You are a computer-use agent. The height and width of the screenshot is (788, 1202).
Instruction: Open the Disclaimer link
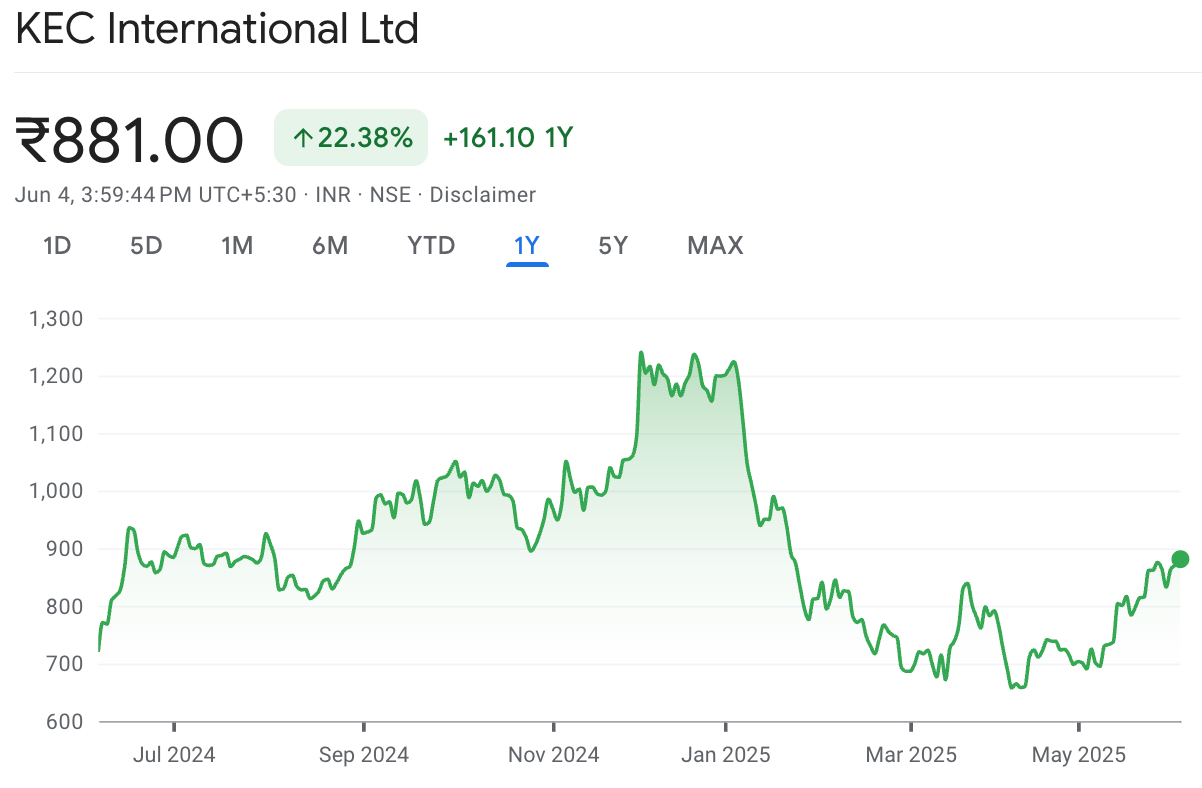[x=483, y=195]
